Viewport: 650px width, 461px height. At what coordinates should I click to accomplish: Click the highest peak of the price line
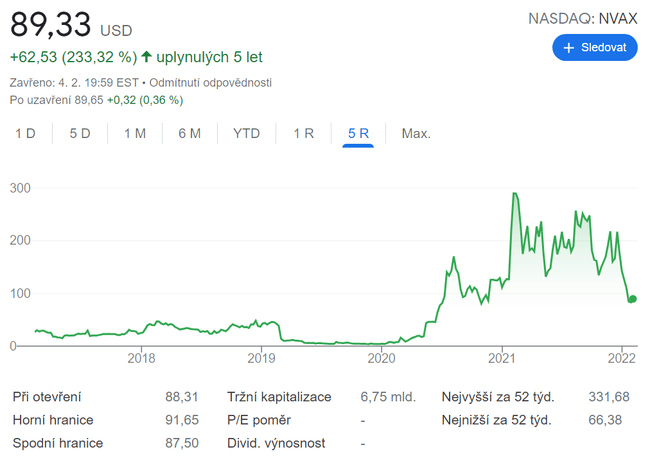pyautogui.click(x=514, y=194)
